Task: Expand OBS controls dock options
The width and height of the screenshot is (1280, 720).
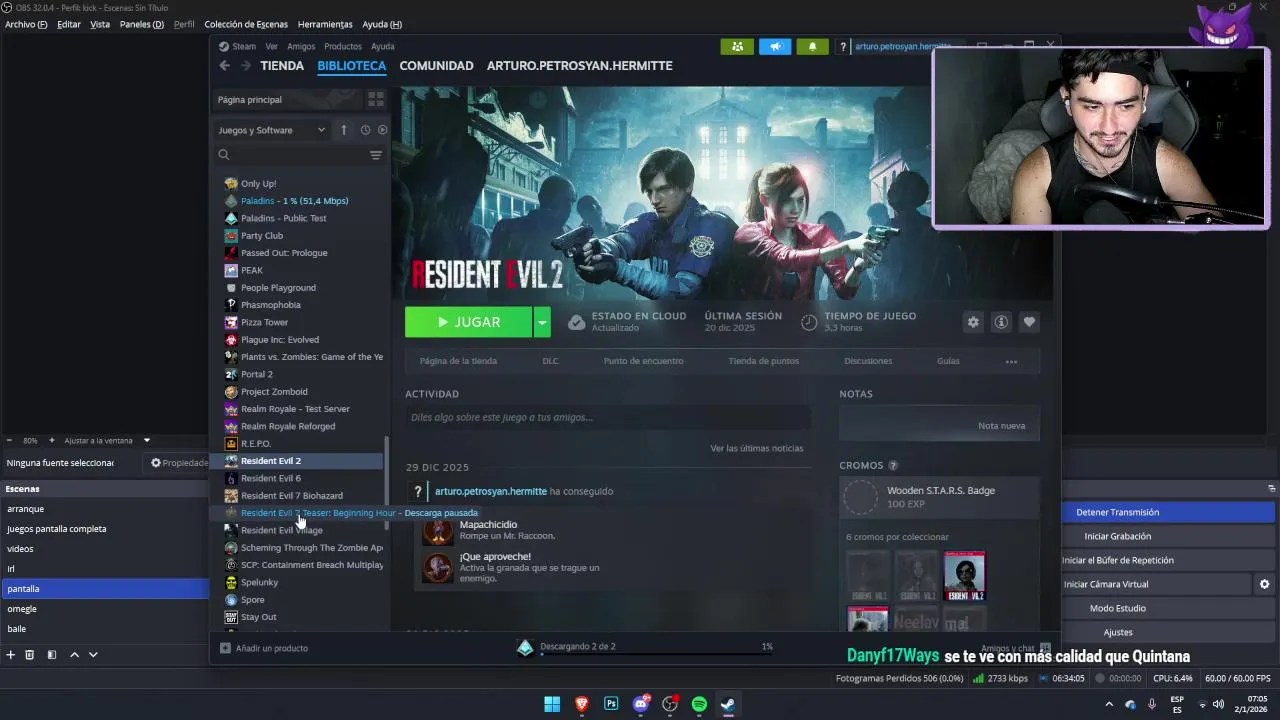Action: [1271, 488]
